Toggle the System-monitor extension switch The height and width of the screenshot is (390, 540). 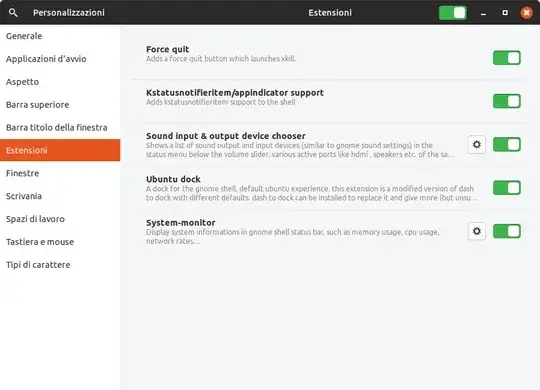click(x=507, y=231)
